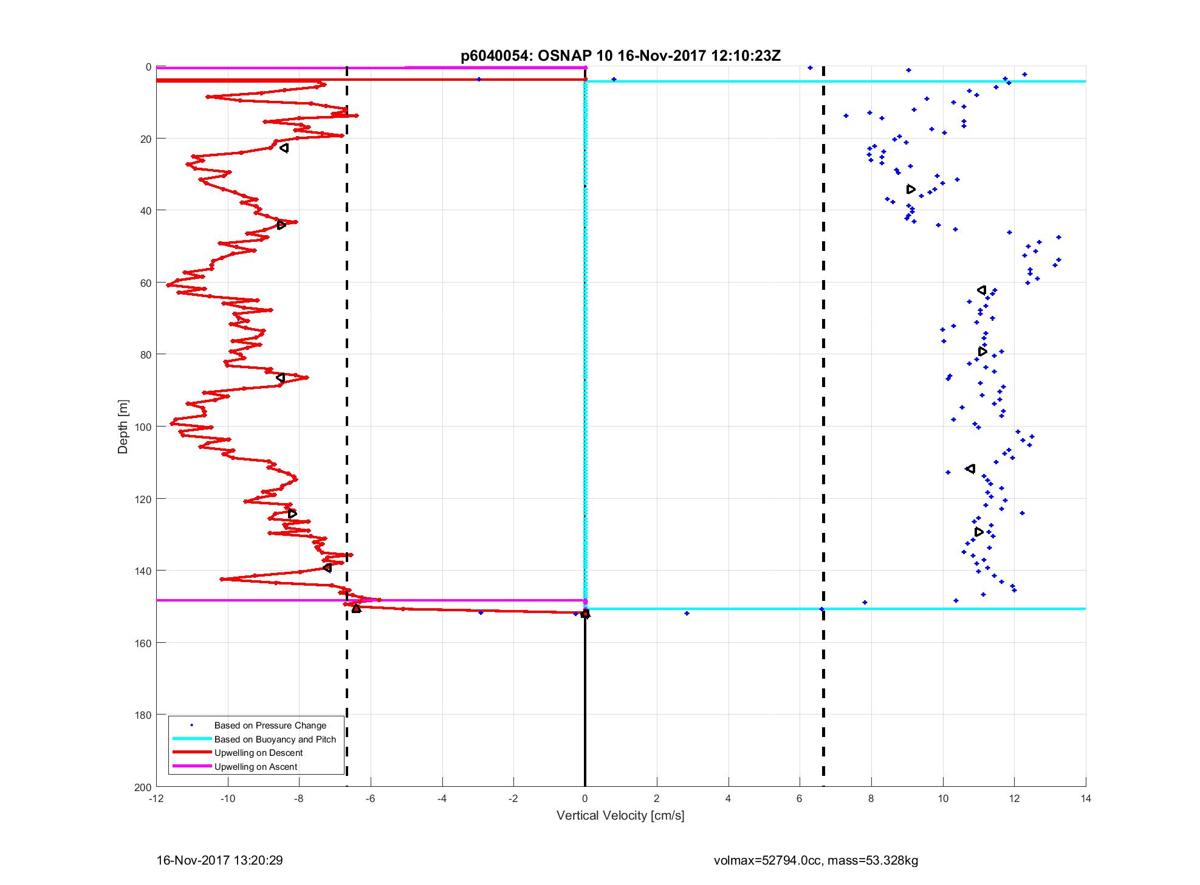1200x885 pixels.
Task: Click the x-axis tick label '14'
Action: tap(1086, 798)
